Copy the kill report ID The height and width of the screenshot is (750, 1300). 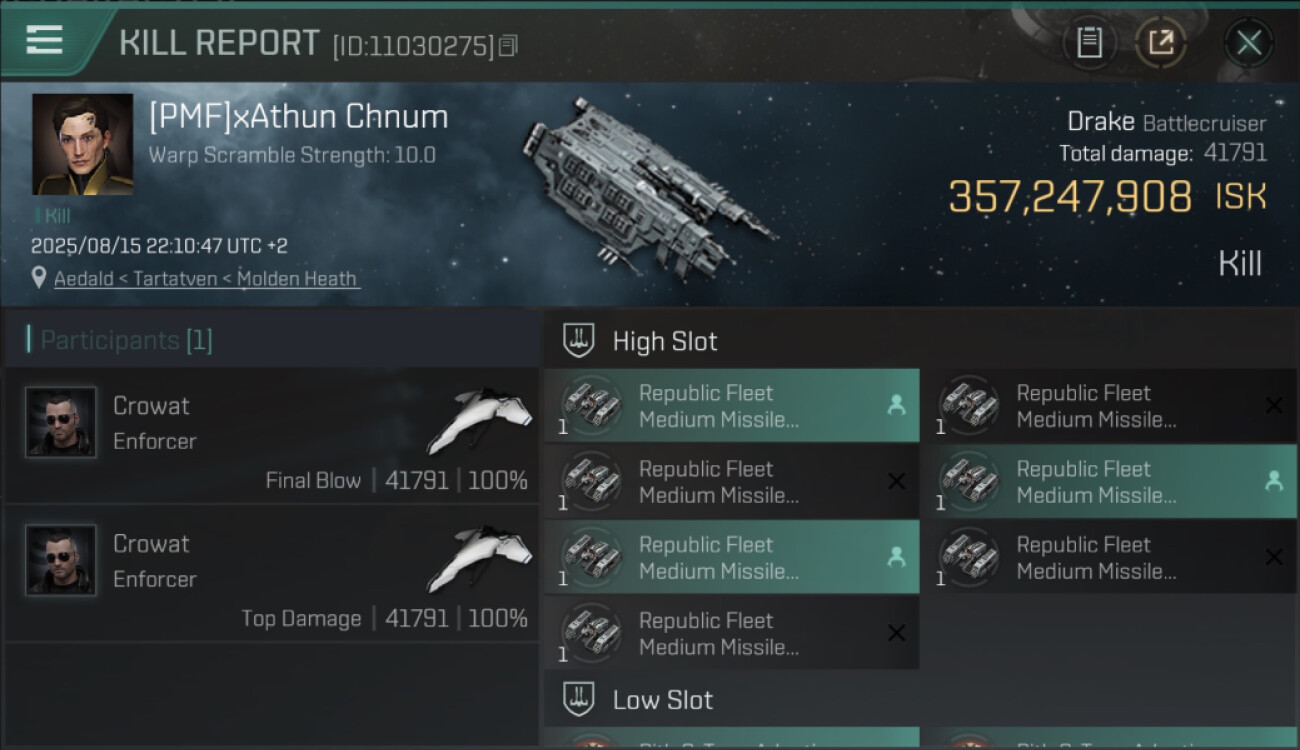508,45
